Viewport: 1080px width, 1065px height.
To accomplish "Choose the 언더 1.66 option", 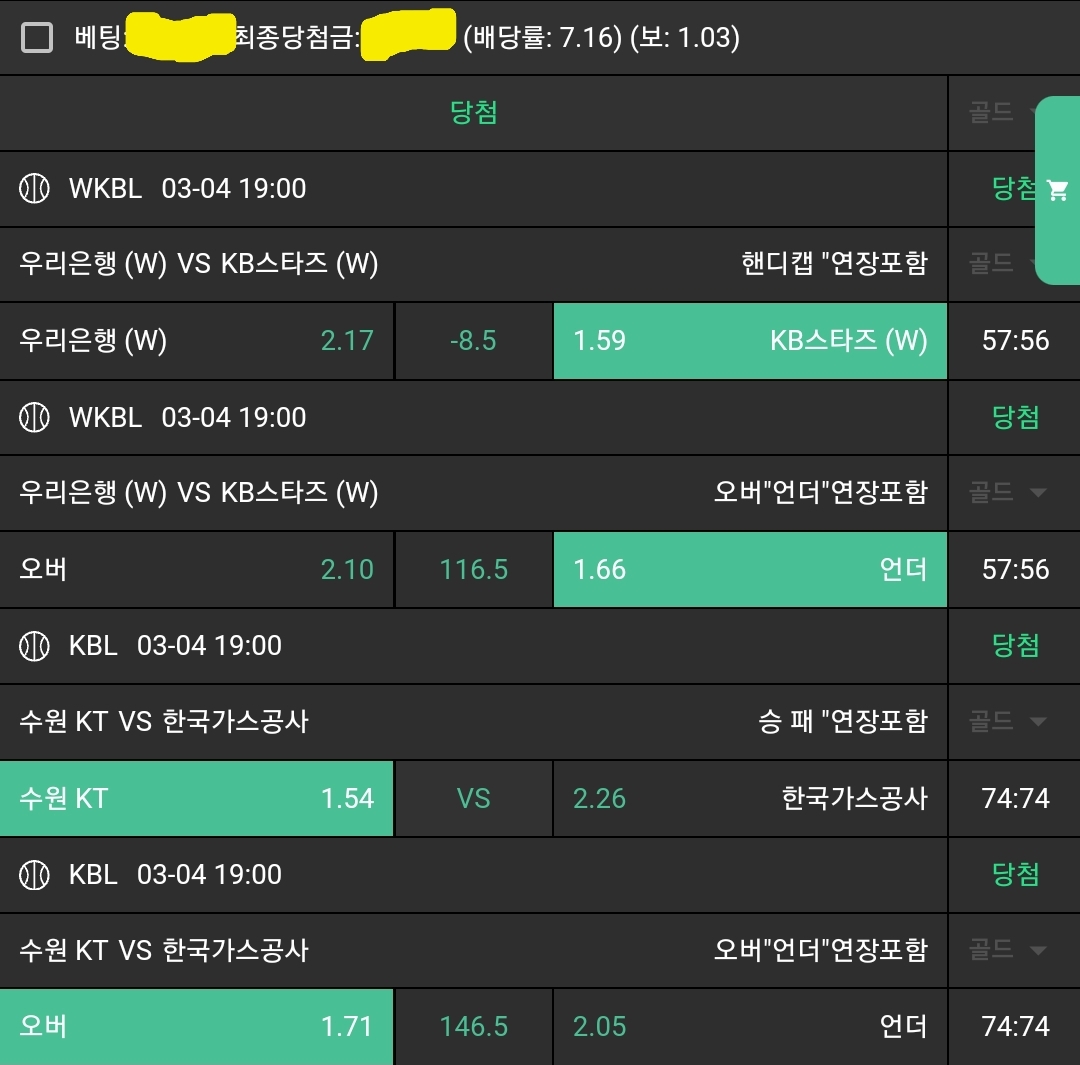I will tap(749, 569).
